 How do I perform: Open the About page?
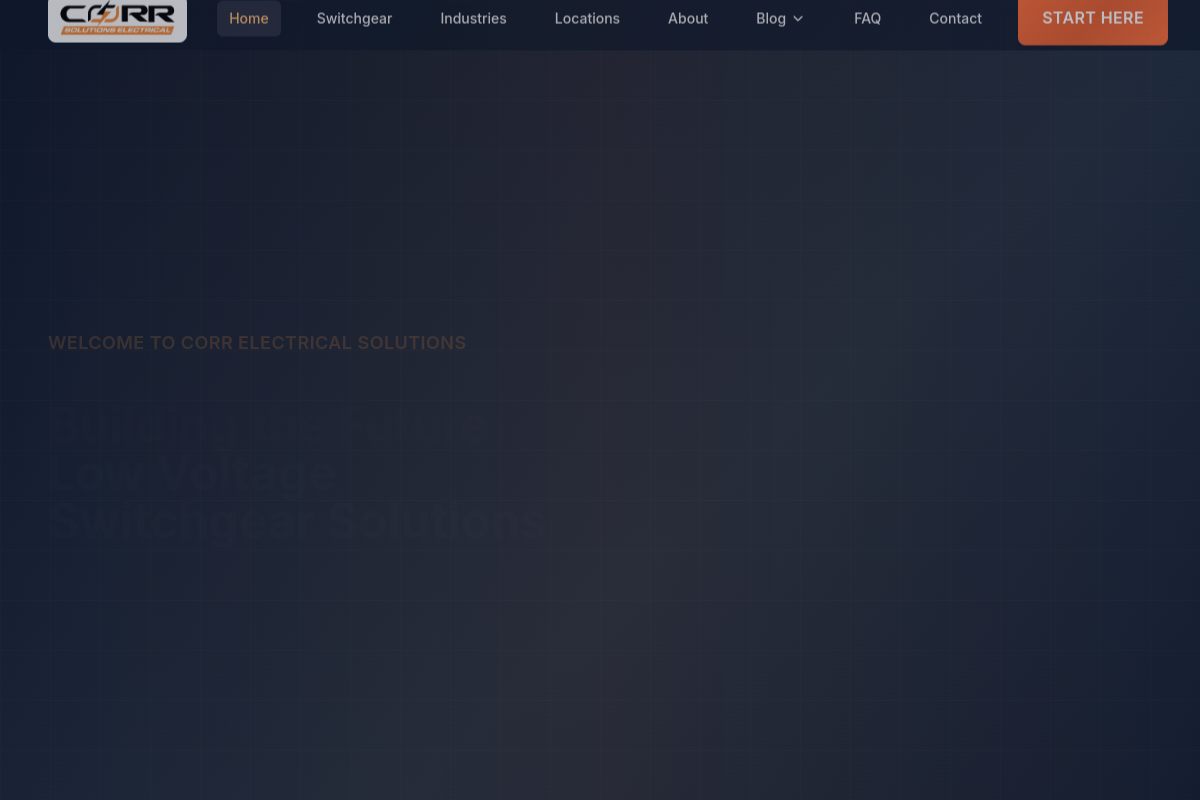pyautogui.click(x=688, y=18)
